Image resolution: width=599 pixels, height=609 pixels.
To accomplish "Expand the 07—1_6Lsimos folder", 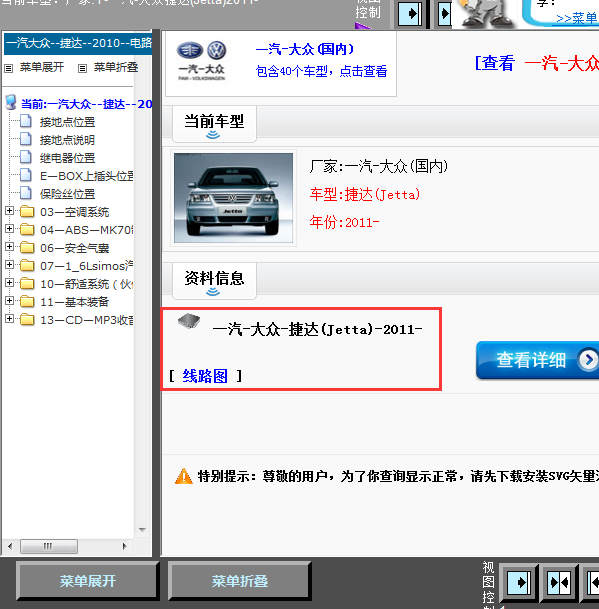I will pos(9,265).
